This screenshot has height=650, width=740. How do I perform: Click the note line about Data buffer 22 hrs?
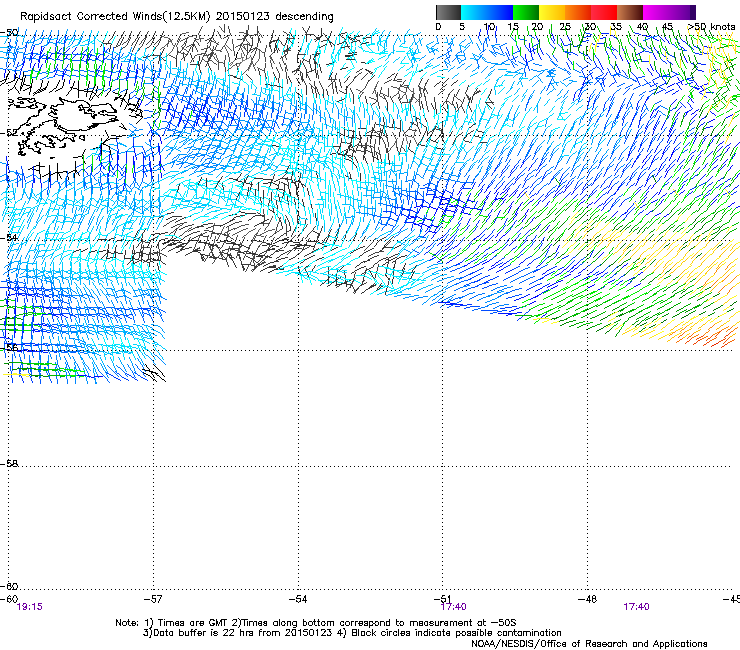tap(352, 633)
